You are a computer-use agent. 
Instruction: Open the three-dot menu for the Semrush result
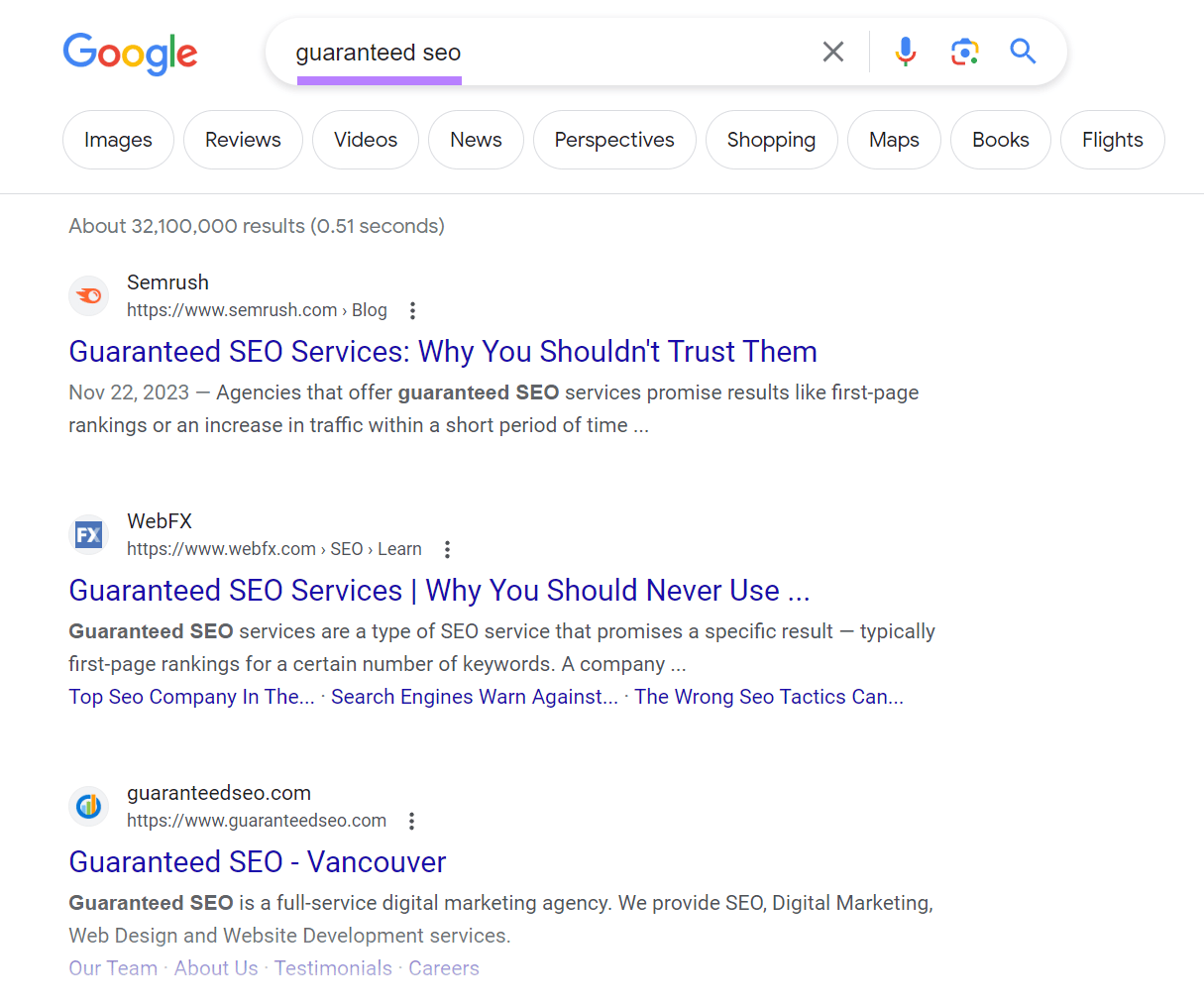(412, 310)
